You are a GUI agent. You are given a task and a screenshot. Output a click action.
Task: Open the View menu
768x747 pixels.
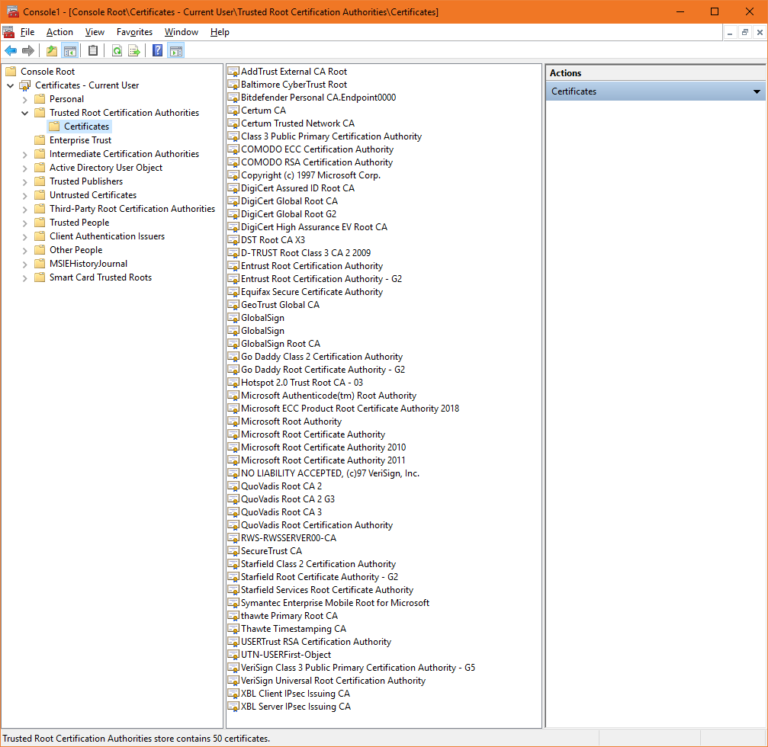coord(95,32)
